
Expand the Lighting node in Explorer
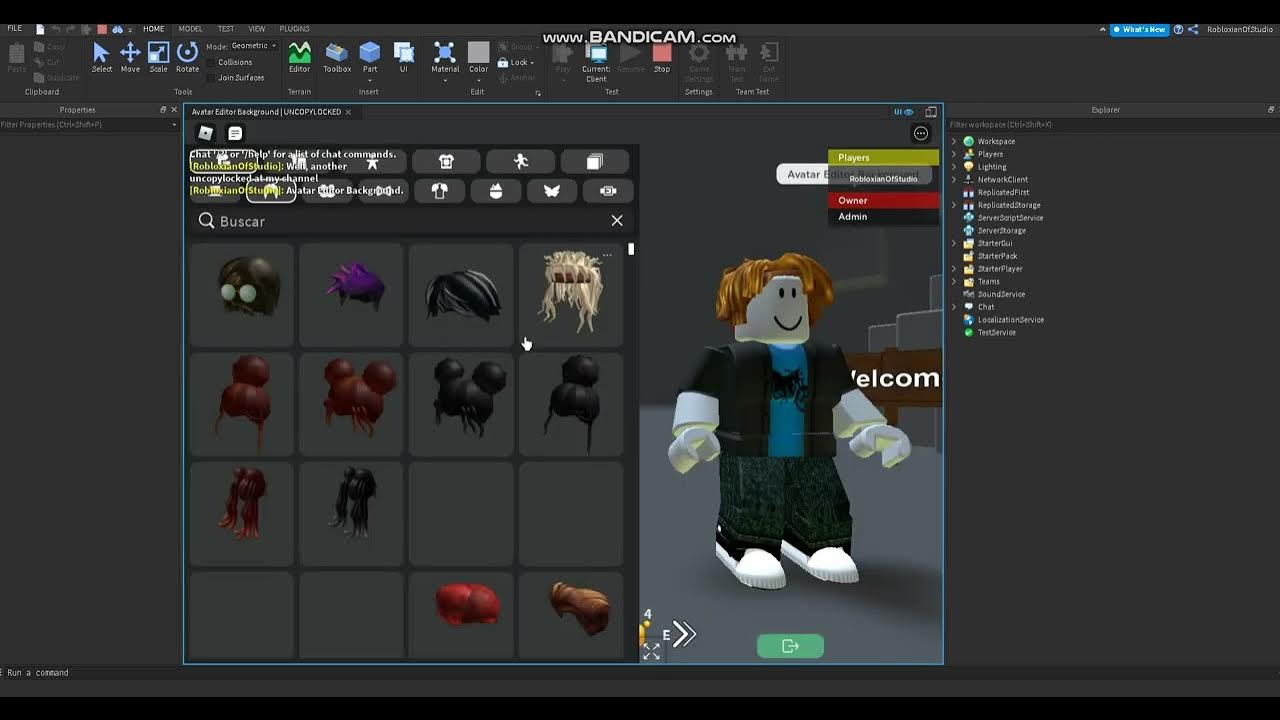click(954, 167)
